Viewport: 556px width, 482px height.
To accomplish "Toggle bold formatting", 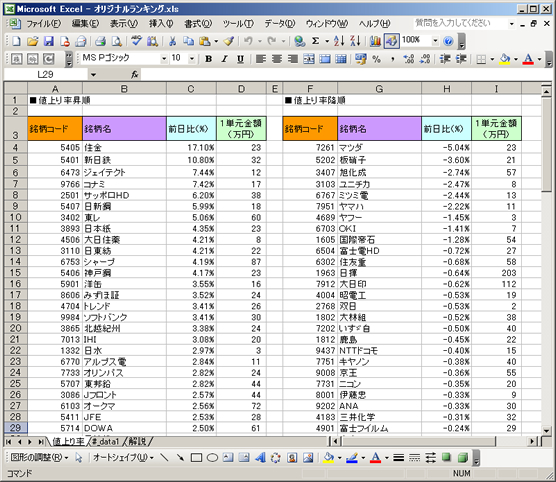I will (208, 59).
